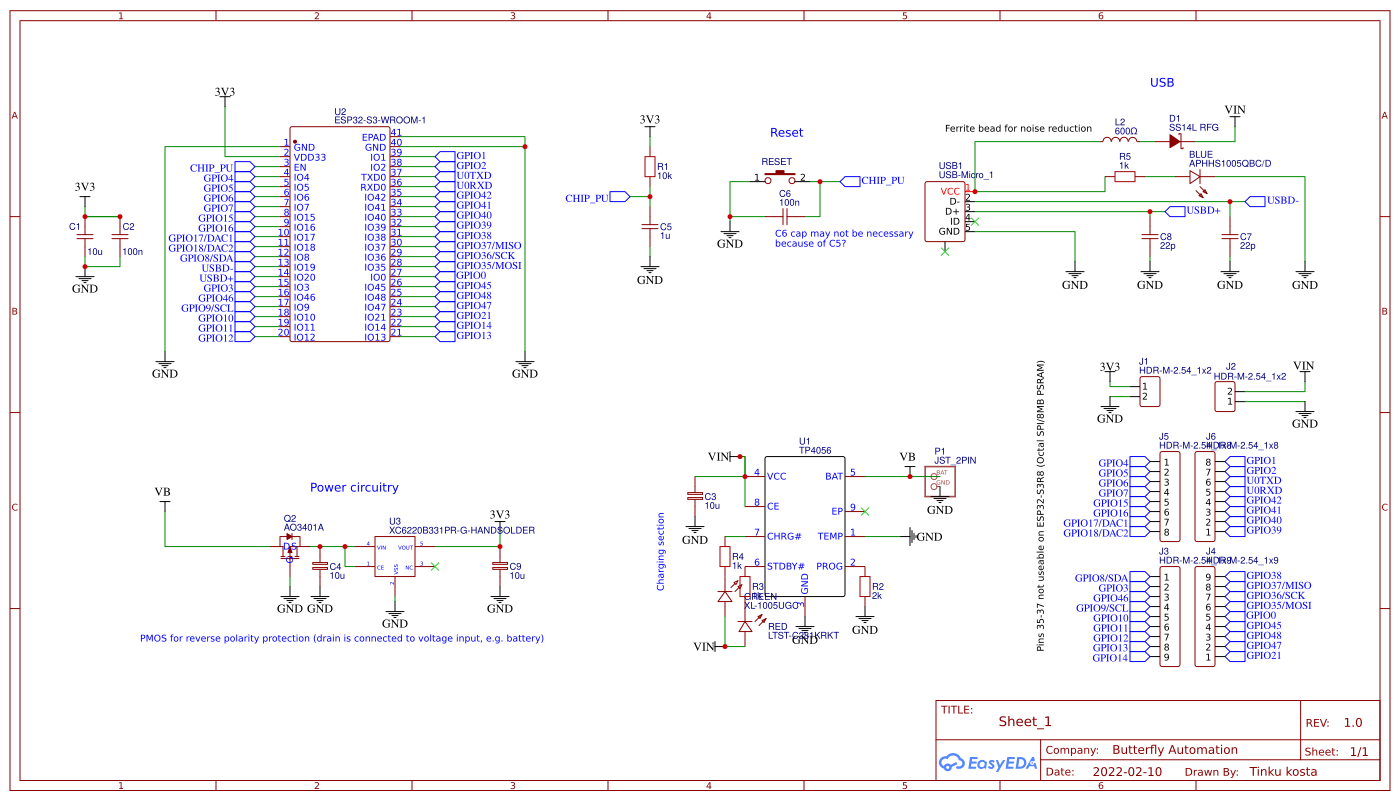Select the U2 ESP32-S3-WROOM-1 module body
Viewport: 1400px width, 801px height.
pos(339,233)
